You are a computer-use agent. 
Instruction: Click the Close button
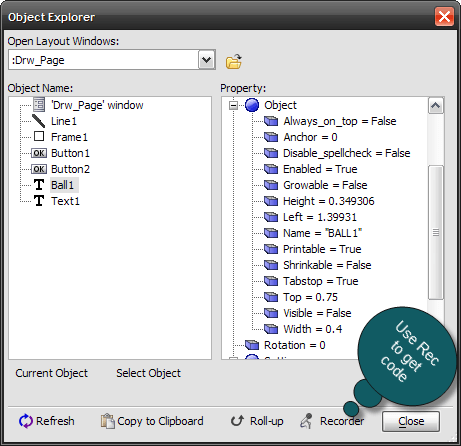tap(411, 421)
